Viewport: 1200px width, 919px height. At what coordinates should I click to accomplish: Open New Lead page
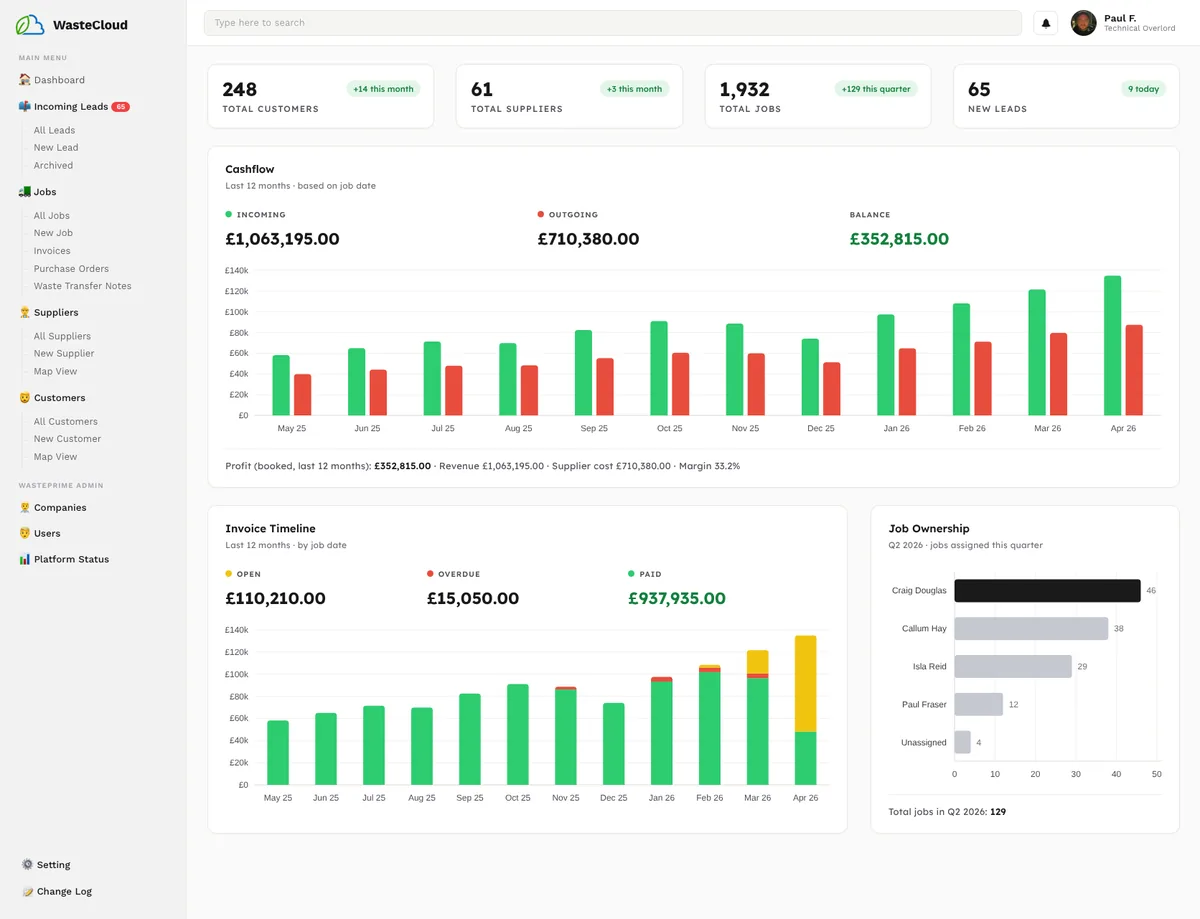[56, 147]
